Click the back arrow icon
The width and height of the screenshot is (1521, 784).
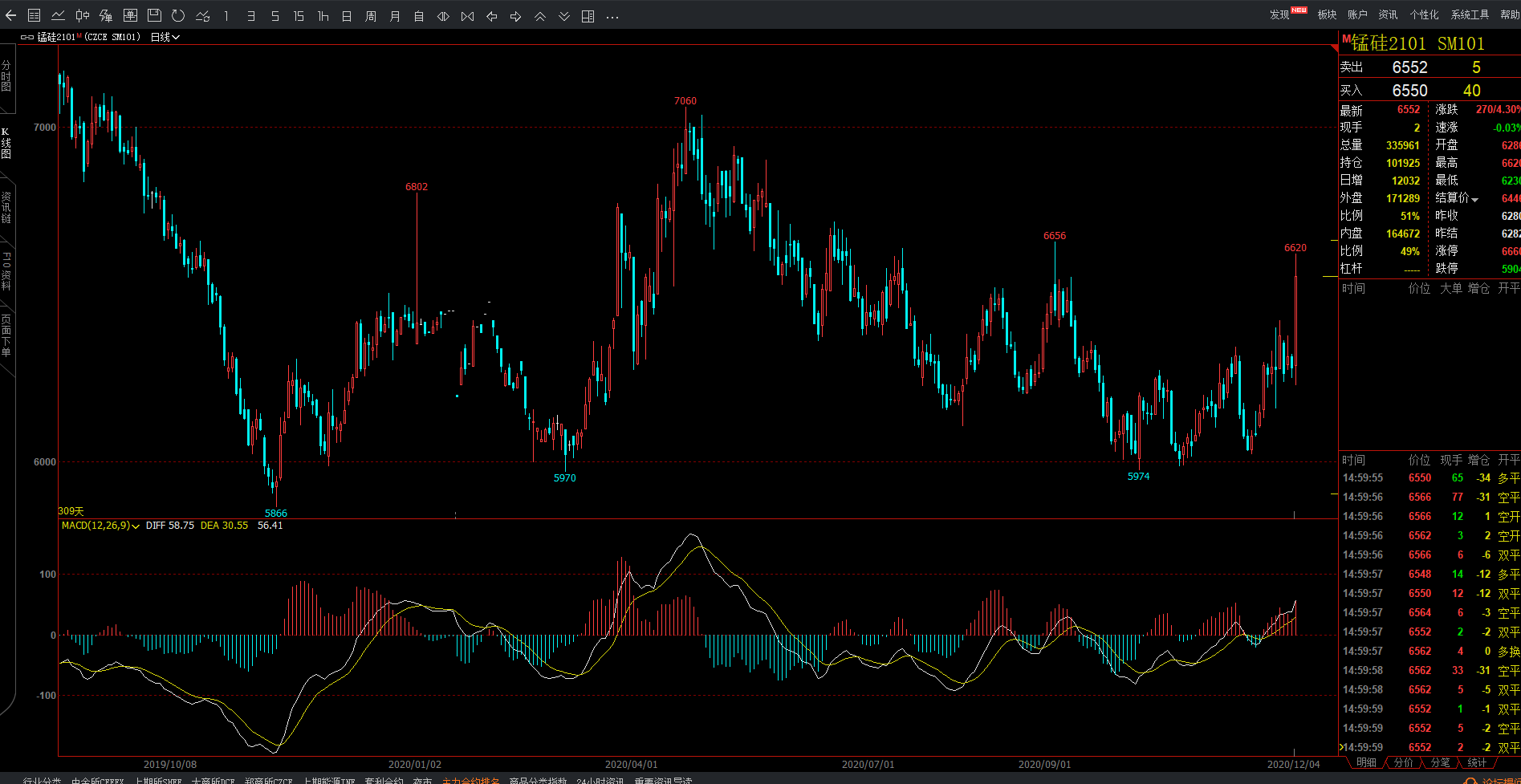tap(10, 15)
